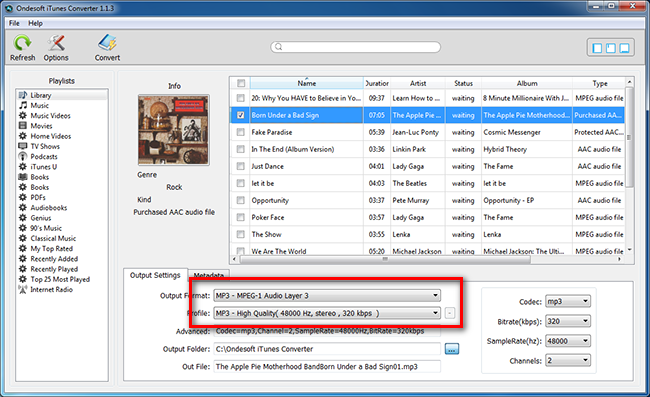Check the Poker Face track checkbox
Viewport: 650px width, 397px height.
pos(240,217)
